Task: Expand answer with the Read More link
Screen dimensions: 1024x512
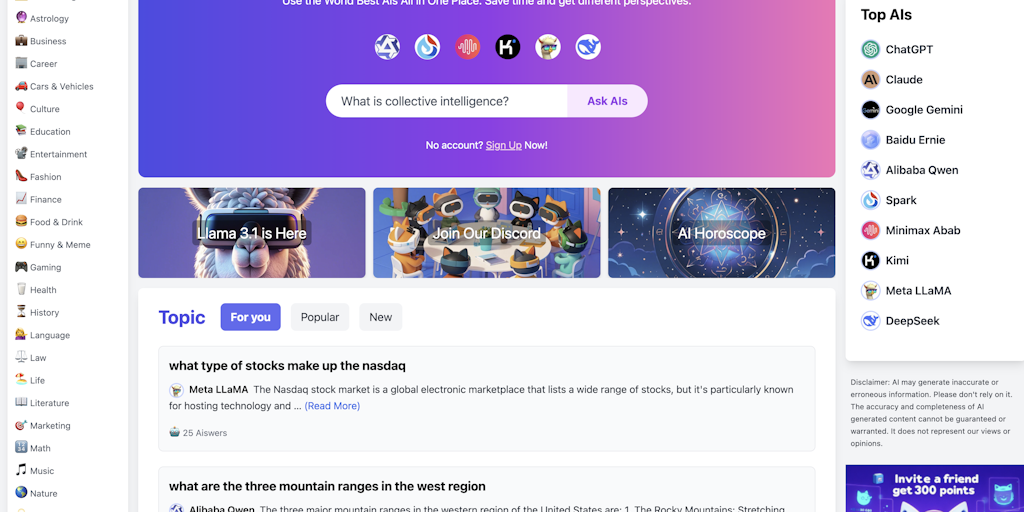Action: click(x=332, y=406)
